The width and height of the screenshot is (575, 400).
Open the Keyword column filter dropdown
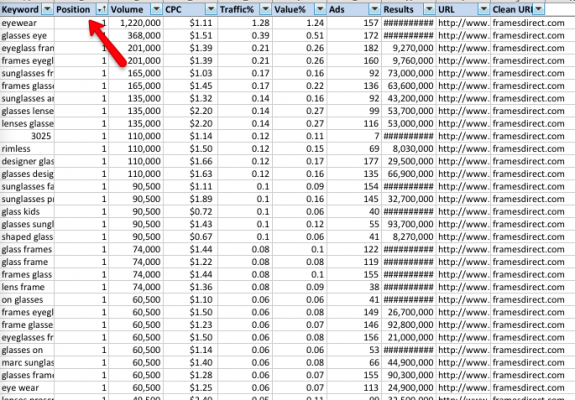pos(48,10)
